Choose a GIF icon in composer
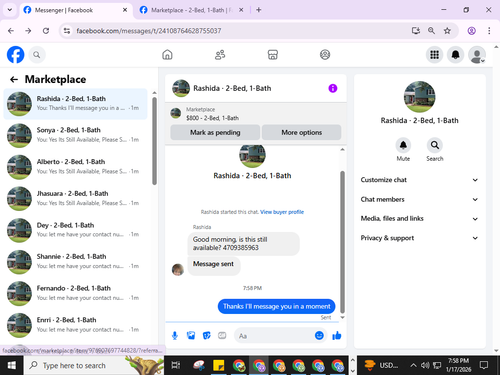The image size is (500, 375). coord(222,336)
